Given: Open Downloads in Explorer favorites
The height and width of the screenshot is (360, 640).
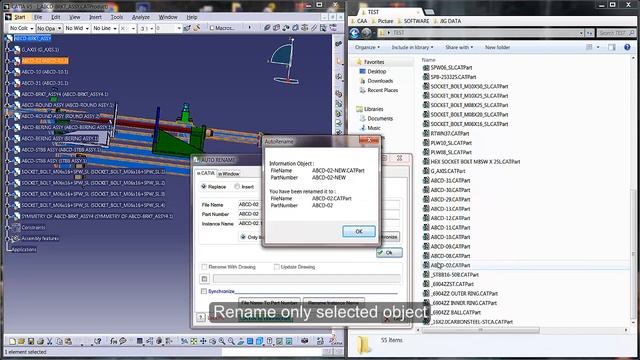Looking at the screenshot, I should [x=380, y=81].
